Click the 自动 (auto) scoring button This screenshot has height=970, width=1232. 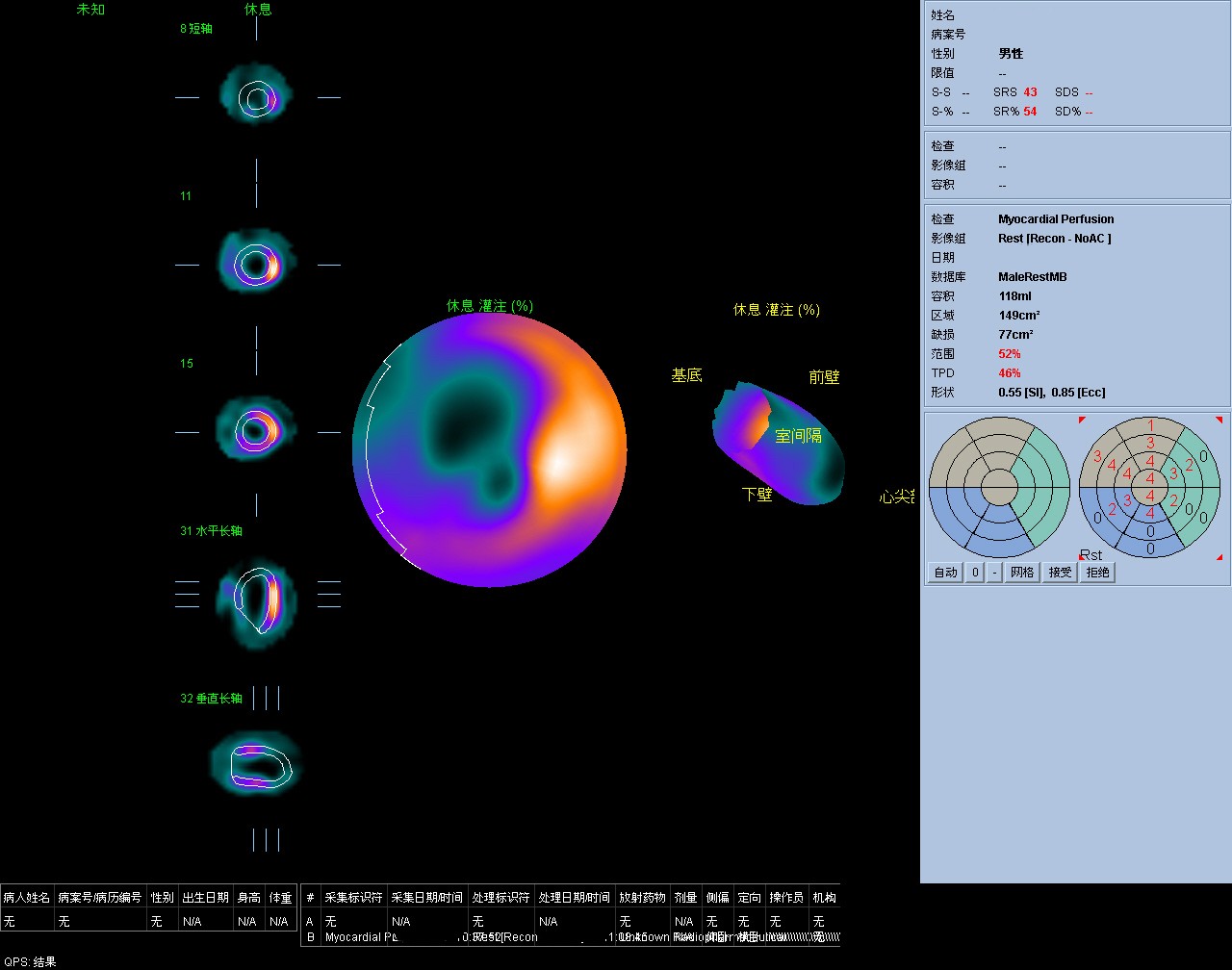click(x=945, y=573)
